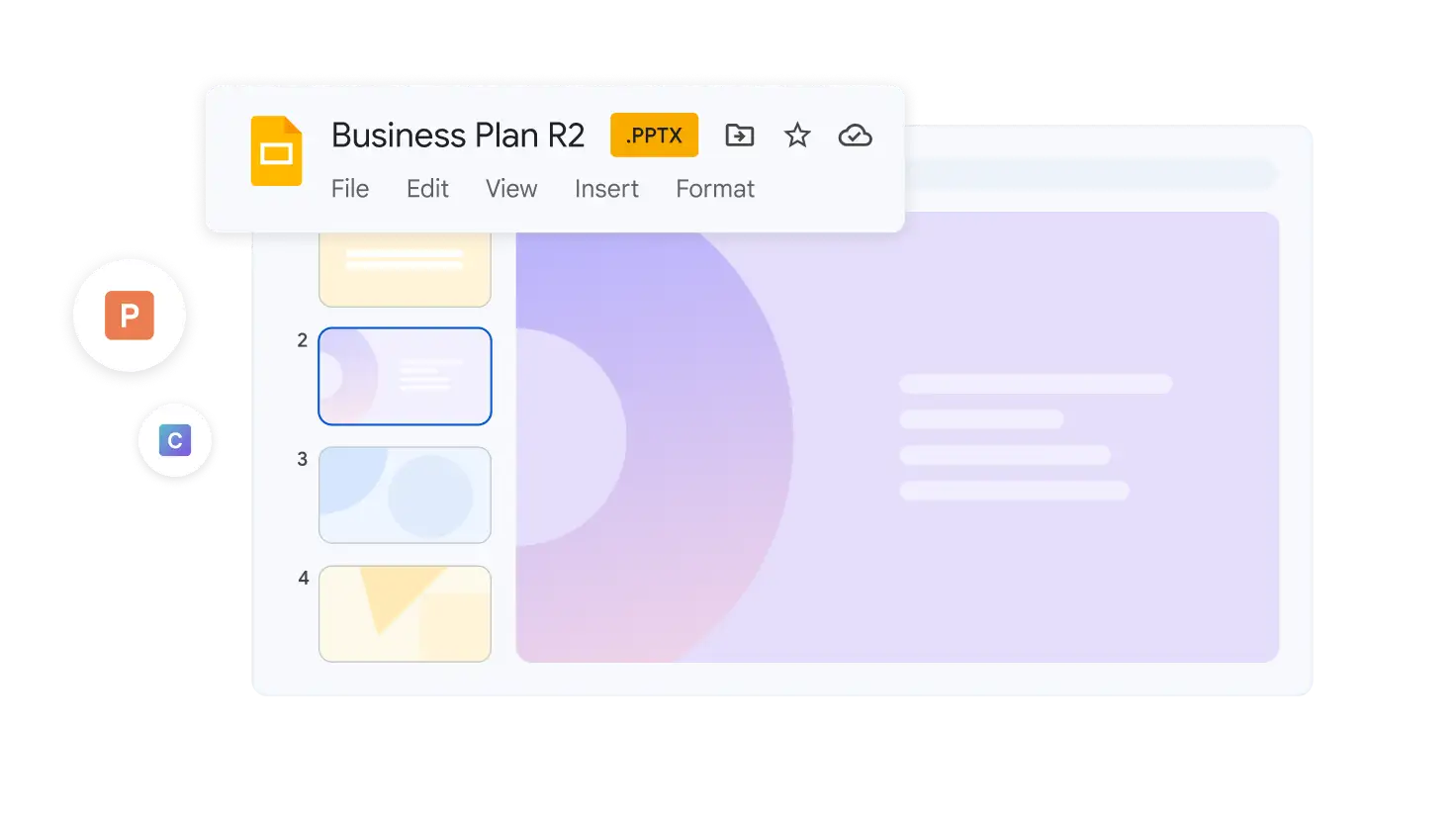
Task: Click the Business Plan R2 title
Action: pyautogui.click(x=458, y=136)
